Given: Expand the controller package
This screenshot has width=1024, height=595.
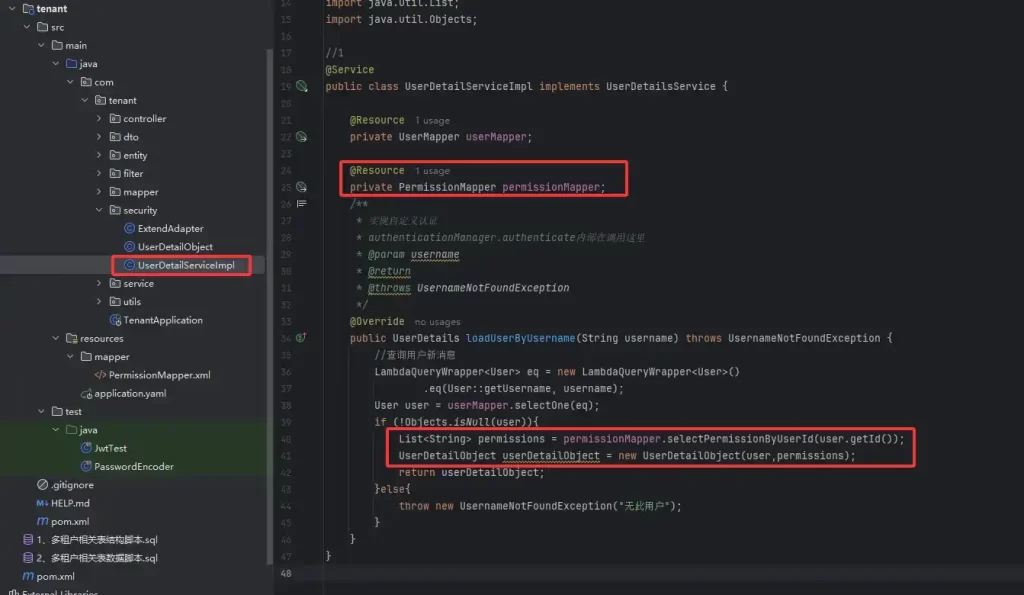Looking at the screenshot, I should 99,119.
